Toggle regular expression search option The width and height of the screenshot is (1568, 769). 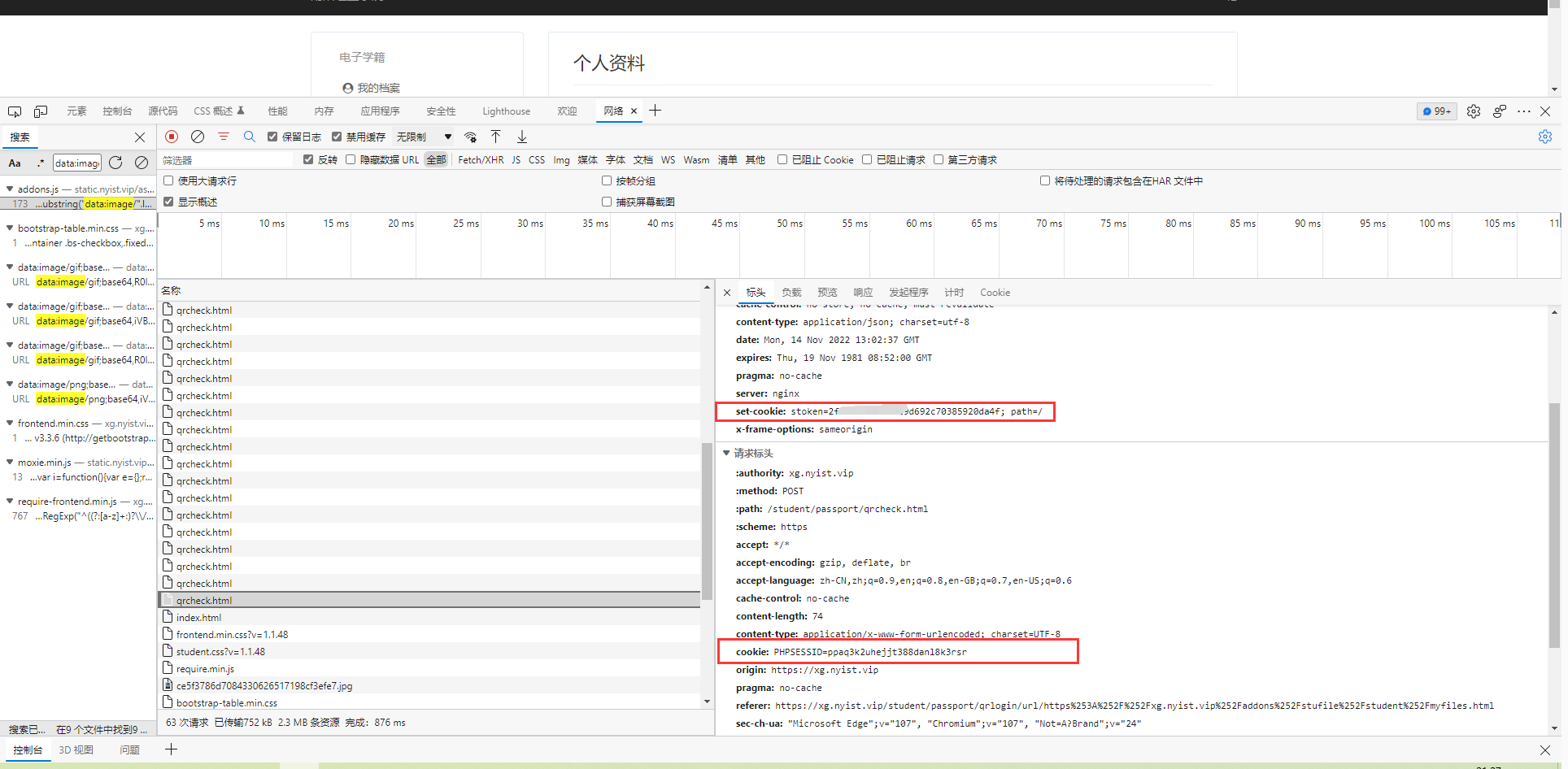[x=41, y=163]
